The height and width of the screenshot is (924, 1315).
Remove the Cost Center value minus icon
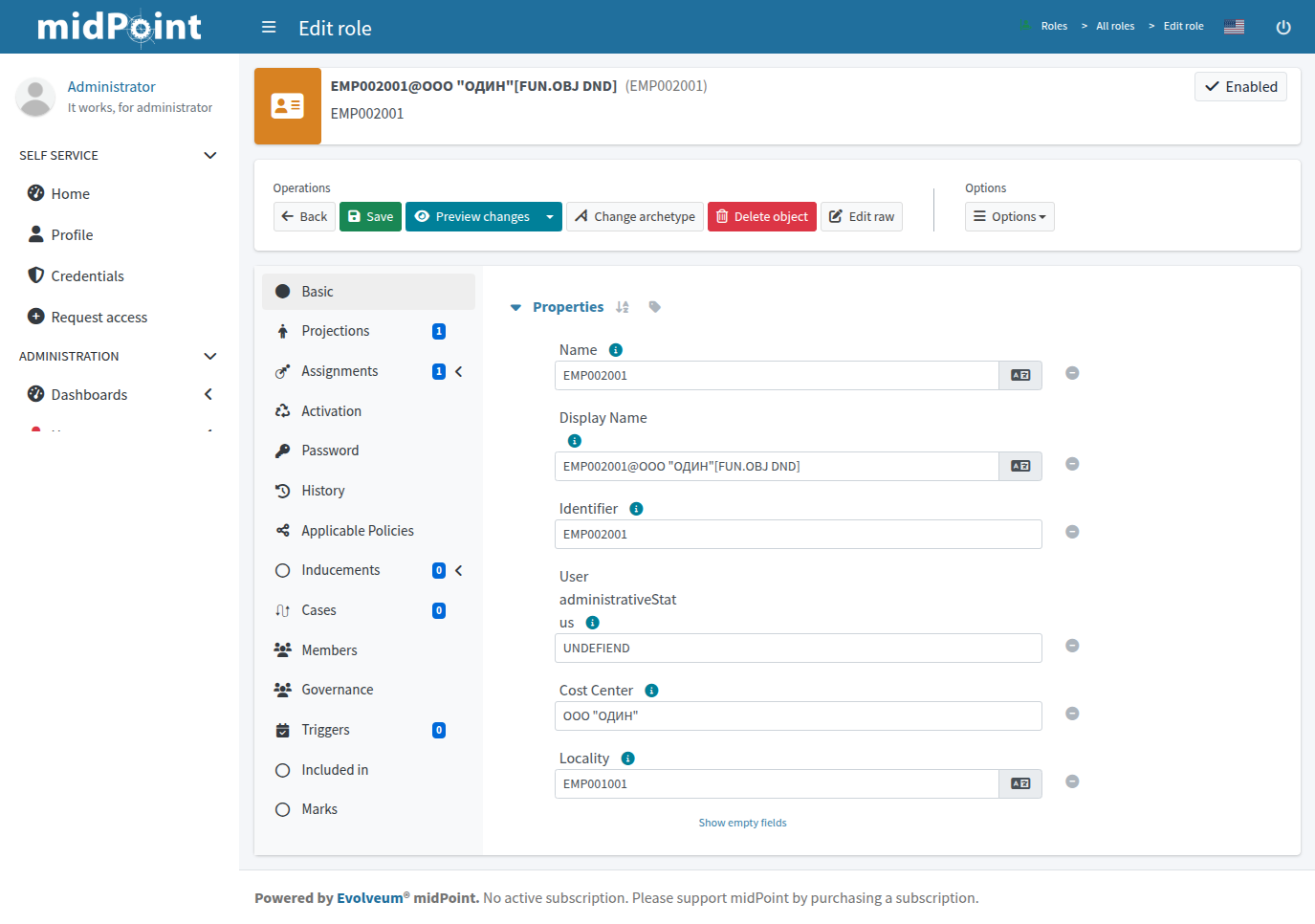point(1072,714)
